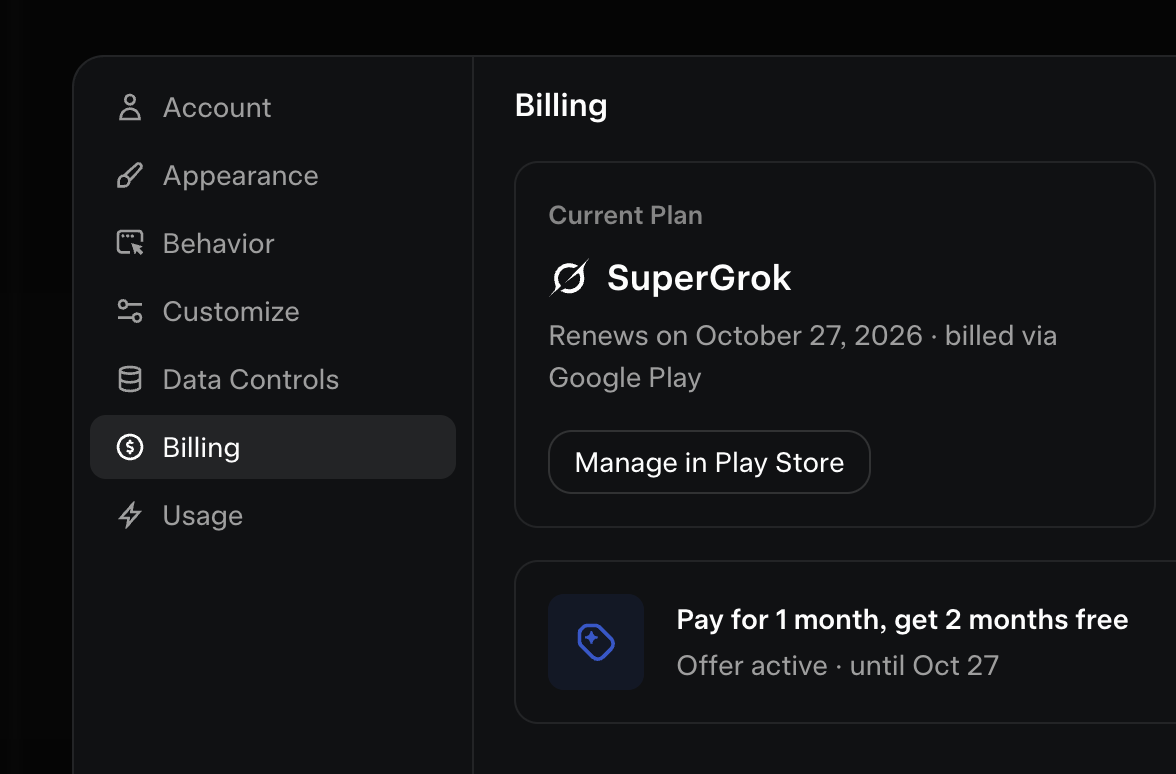Click 'Pay for 1 month, get 2 months free'
This screenshot has width=1176, height=774.
[902, 620]
